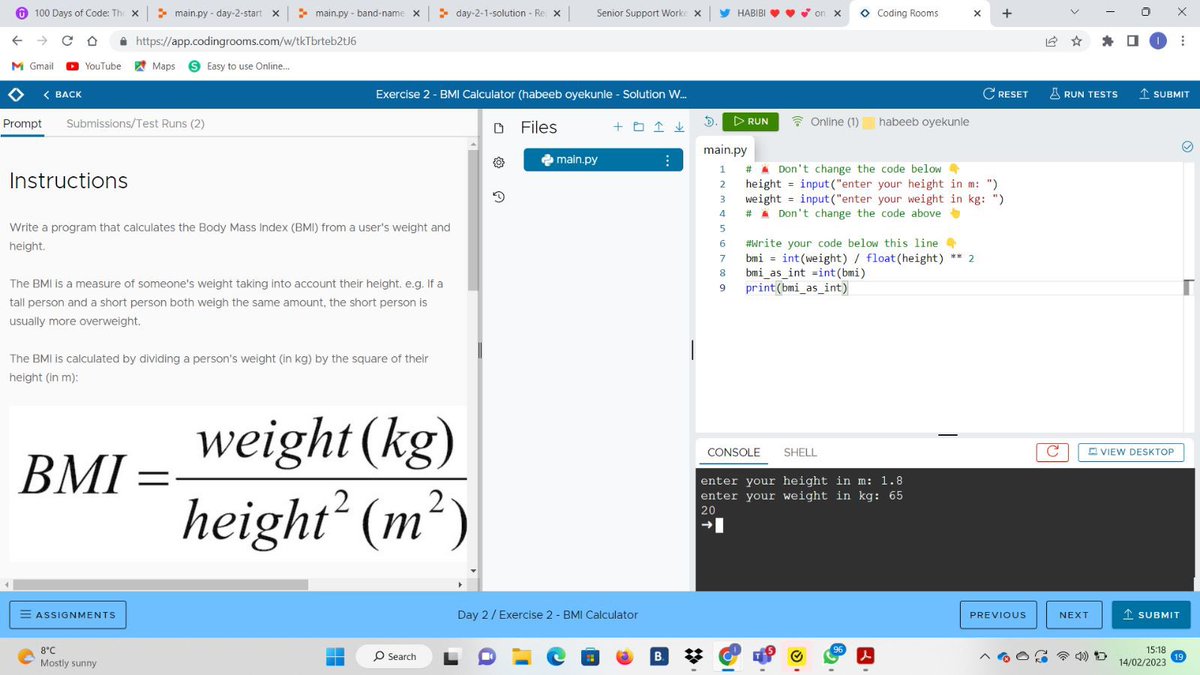Click the instructions panel vertical scrollbar

[474, 220]
